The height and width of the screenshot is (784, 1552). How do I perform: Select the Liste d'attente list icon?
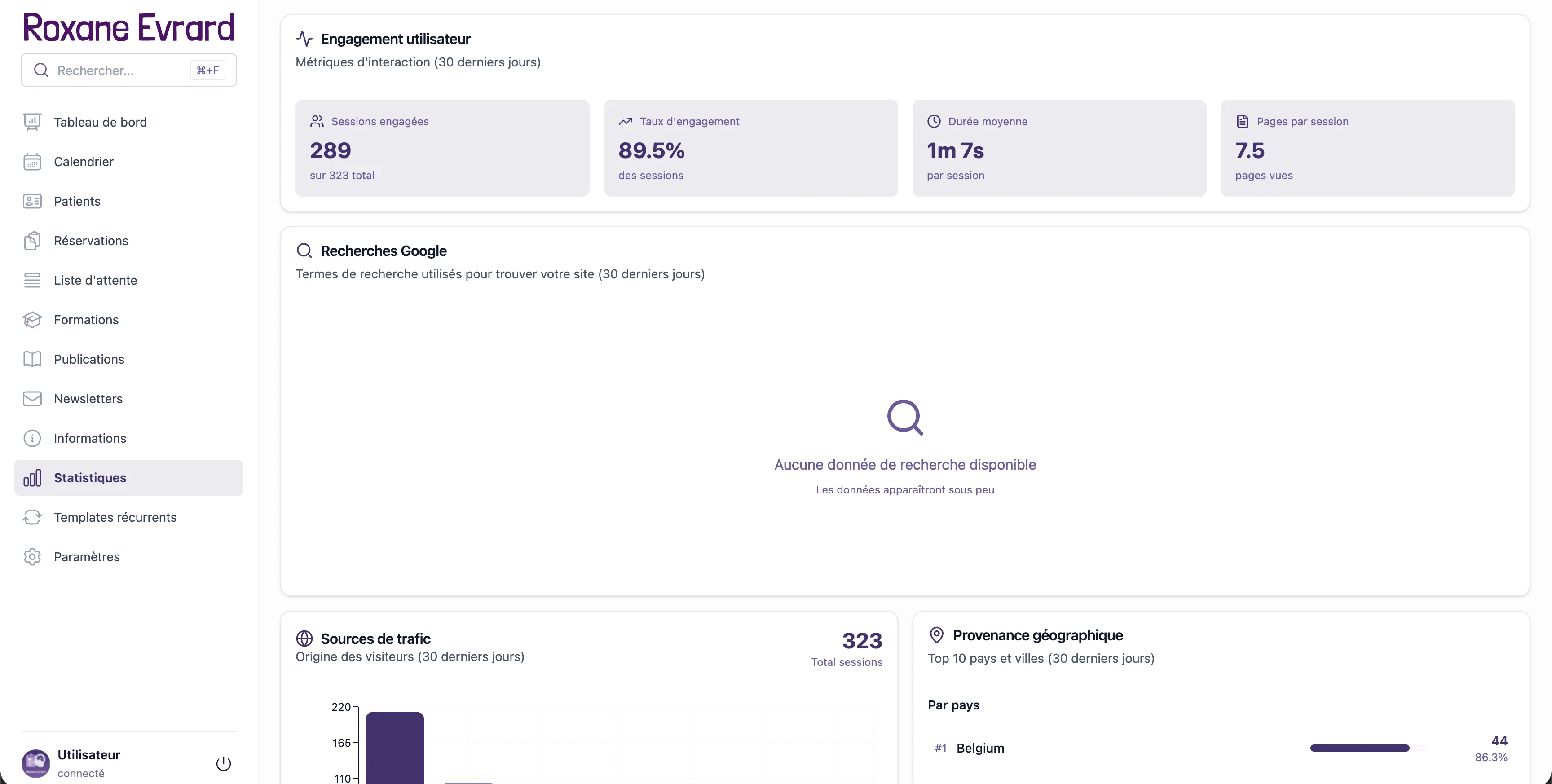pos(32,280)
